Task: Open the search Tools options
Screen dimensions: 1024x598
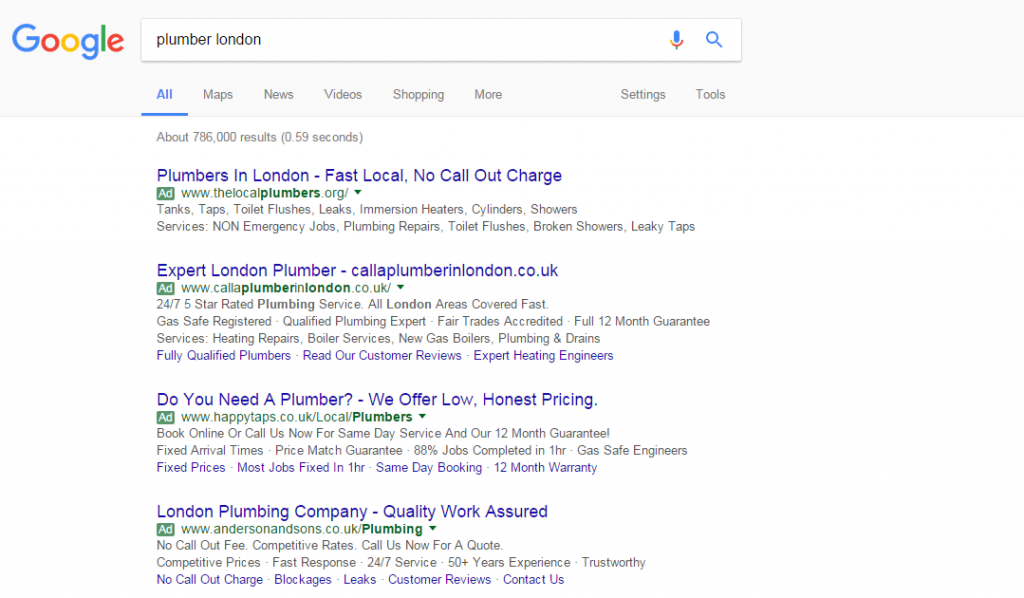Action: 711,95
